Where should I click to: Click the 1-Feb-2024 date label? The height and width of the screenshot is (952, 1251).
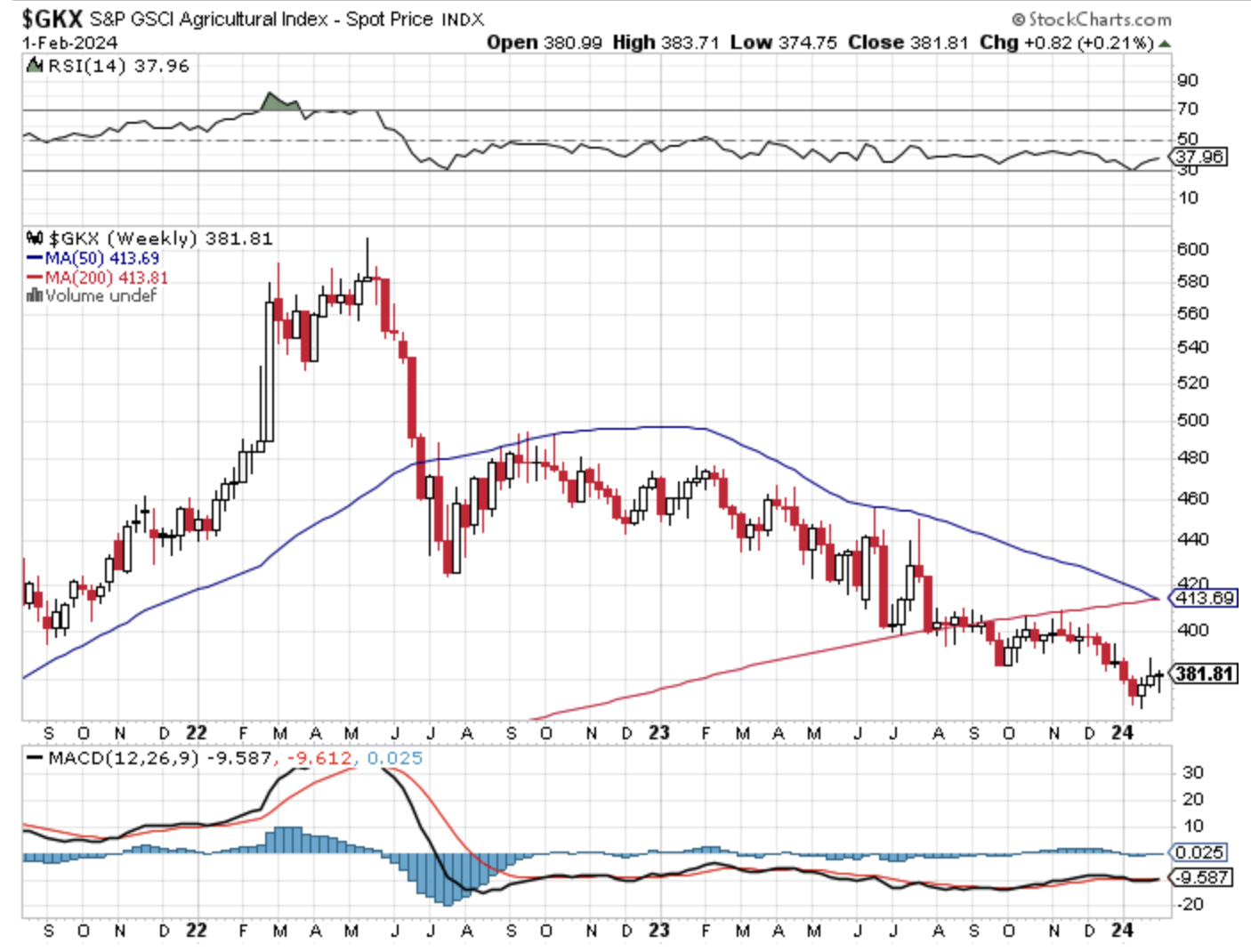pyautogui.click(x=70, y=43)
